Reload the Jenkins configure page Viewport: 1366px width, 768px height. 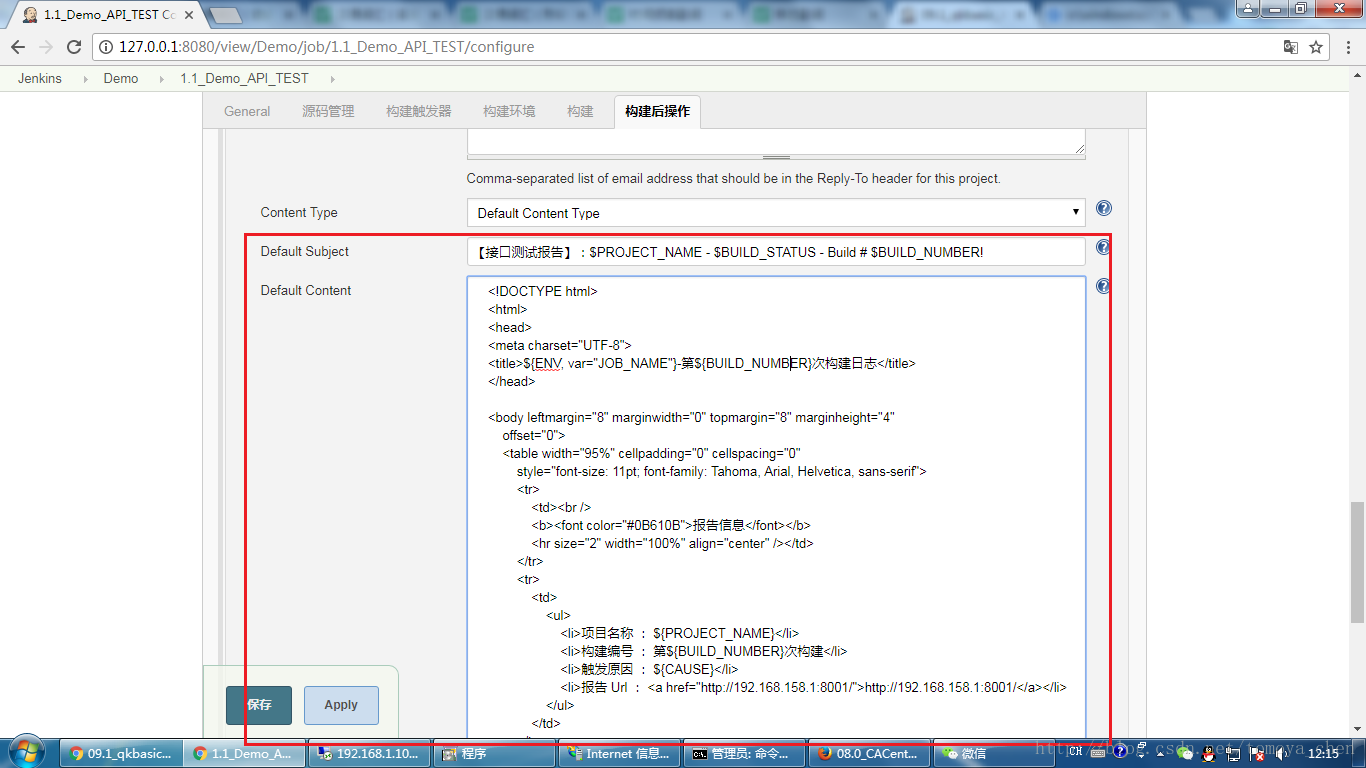pos(74,47)
